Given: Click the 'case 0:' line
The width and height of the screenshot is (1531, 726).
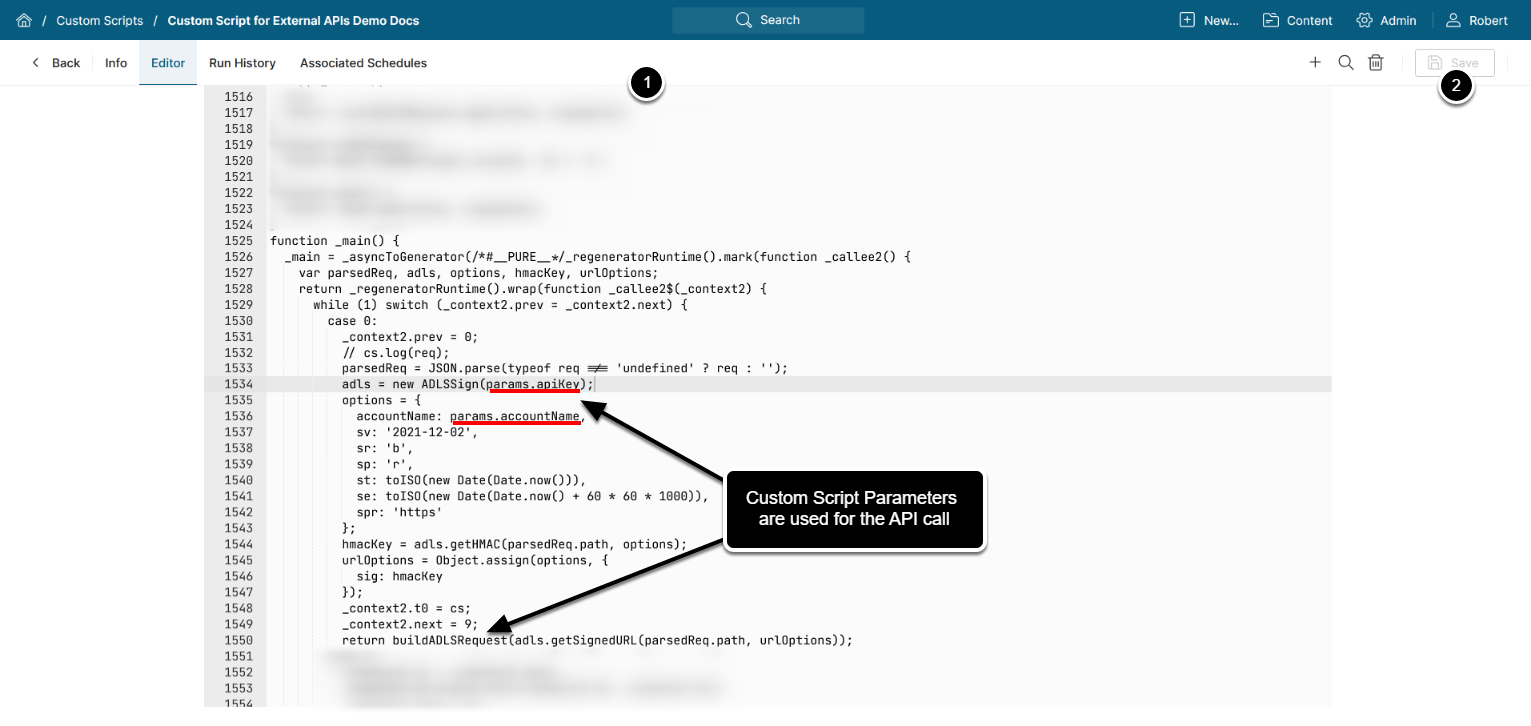Looking at the screenshot, I should point(352,321).
